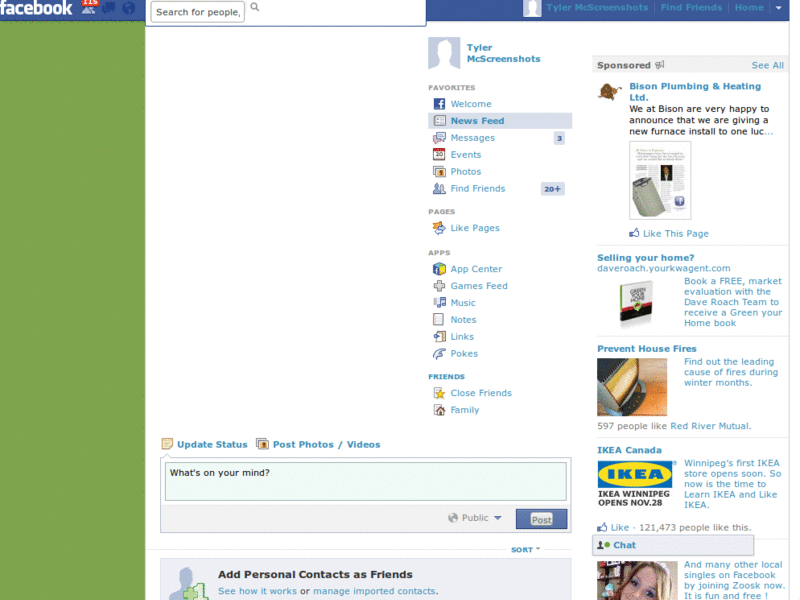Click the Pokes hand icon
The width and height of the screenshot is (800, 600).
(x=439, y=354)
